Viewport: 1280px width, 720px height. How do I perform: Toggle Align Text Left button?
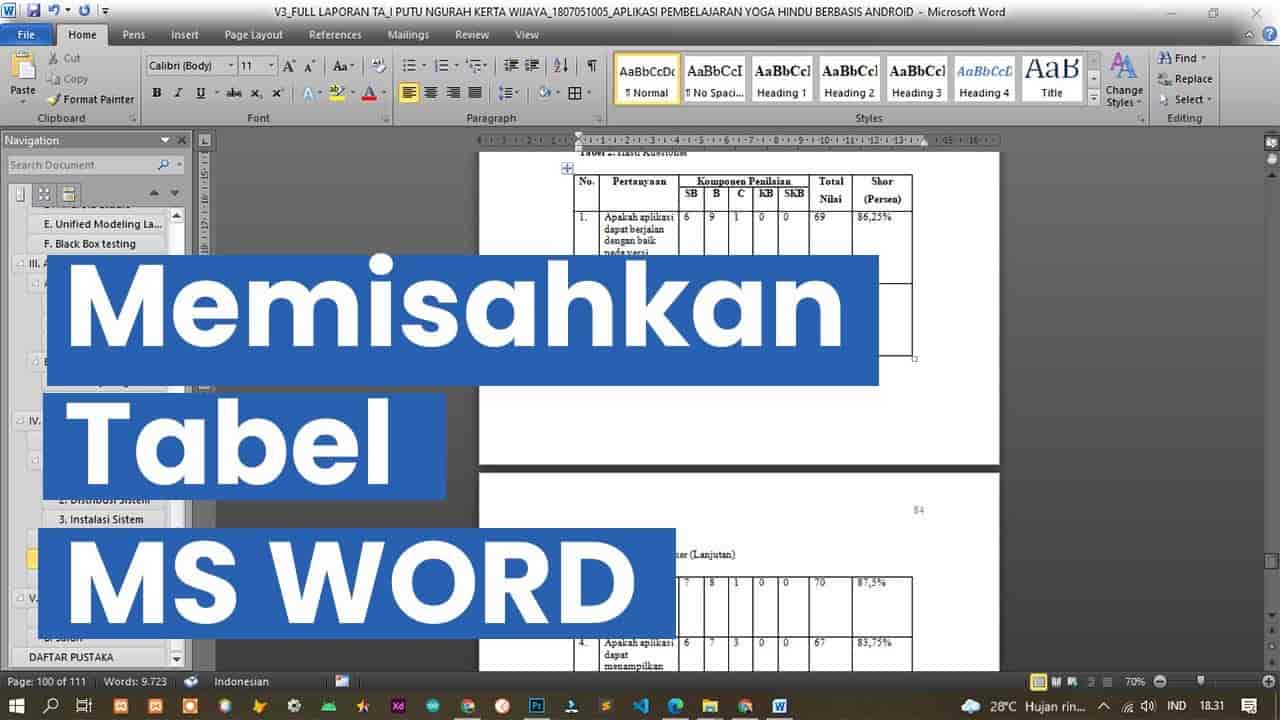409,93
